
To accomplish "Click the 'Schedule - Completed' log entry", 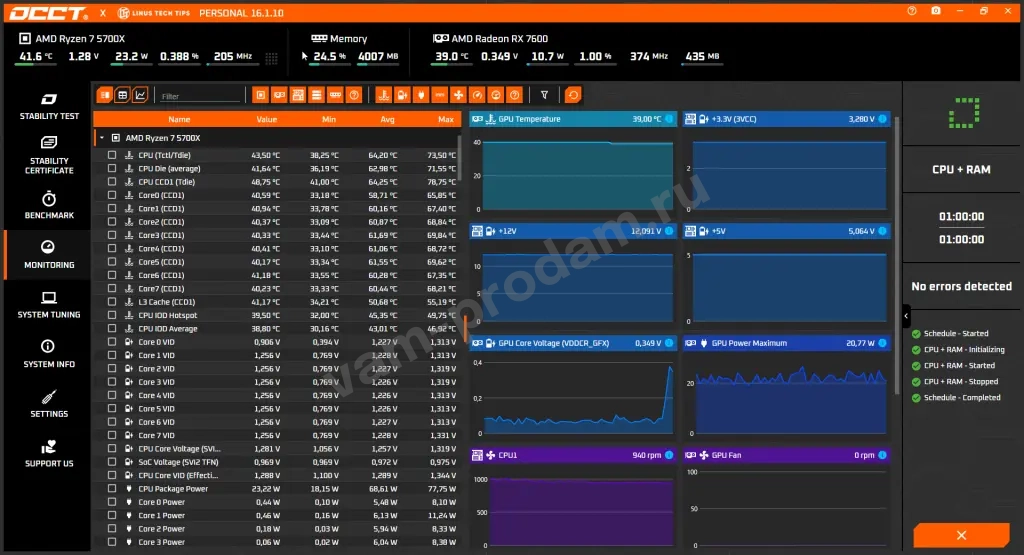I will tap(961, 398).
